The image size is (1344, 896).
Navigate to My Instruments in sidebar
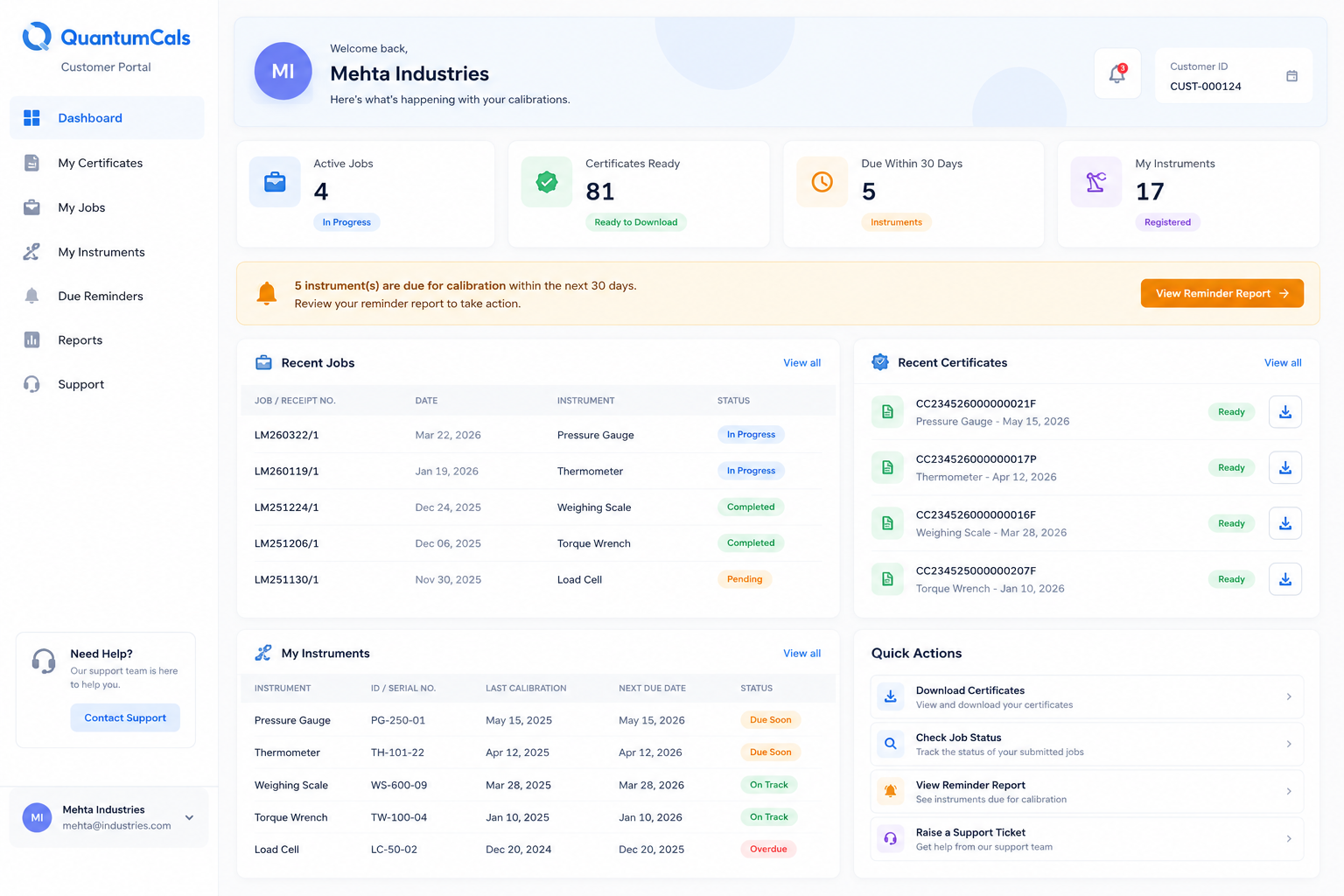pos(107,252)
